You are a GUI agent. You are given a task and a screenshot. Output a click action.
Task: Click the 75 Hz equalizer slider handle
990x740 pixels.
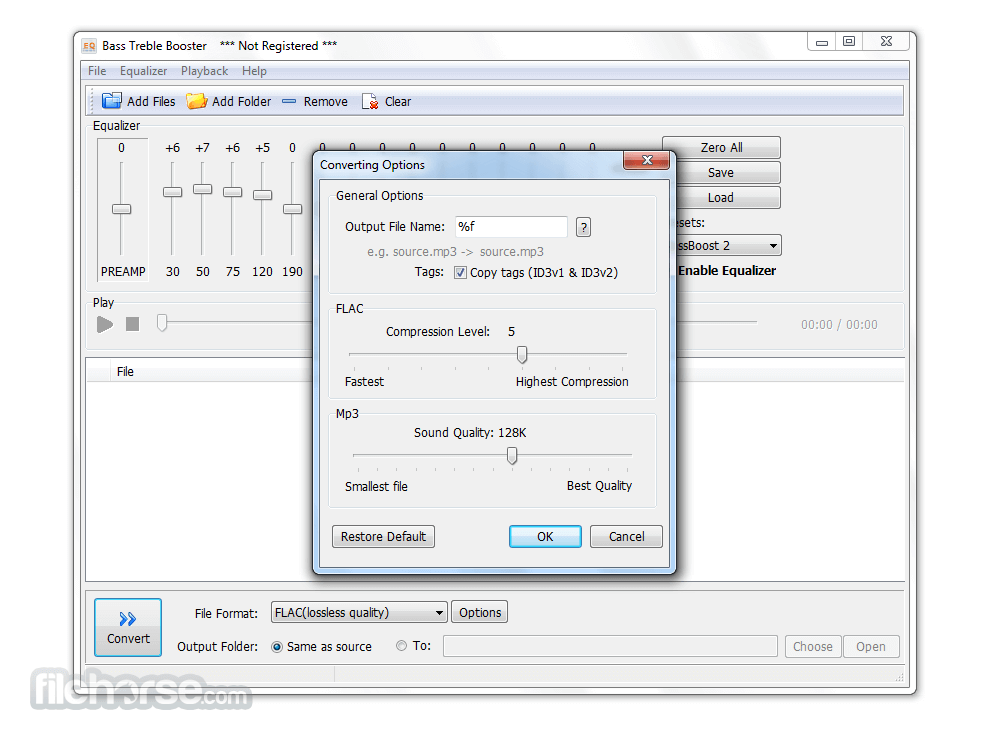pos(233,191)
